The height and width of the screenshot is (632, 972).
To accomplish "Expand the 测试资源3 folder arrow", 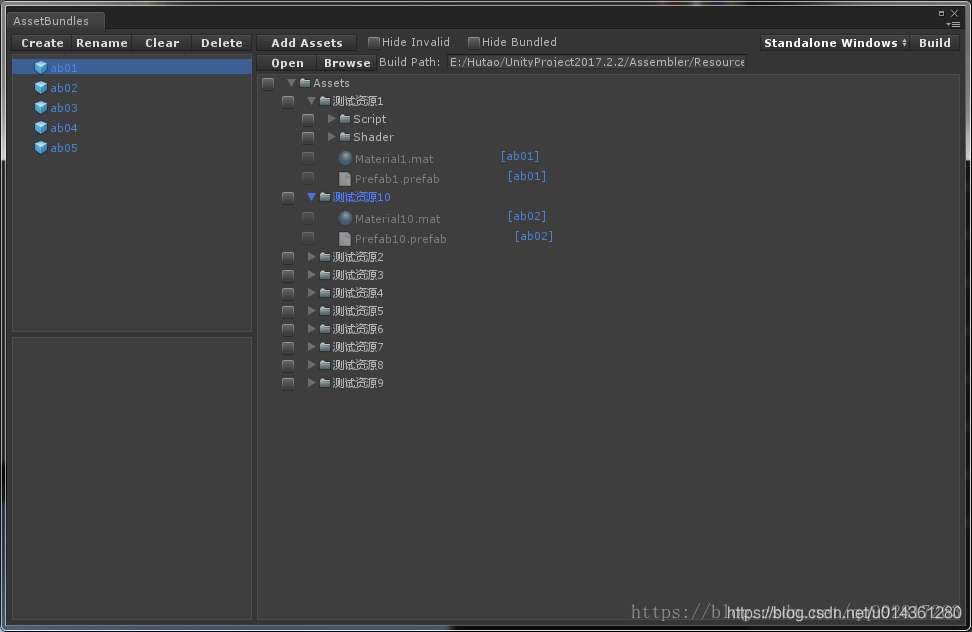I will [x=312, y=274].
